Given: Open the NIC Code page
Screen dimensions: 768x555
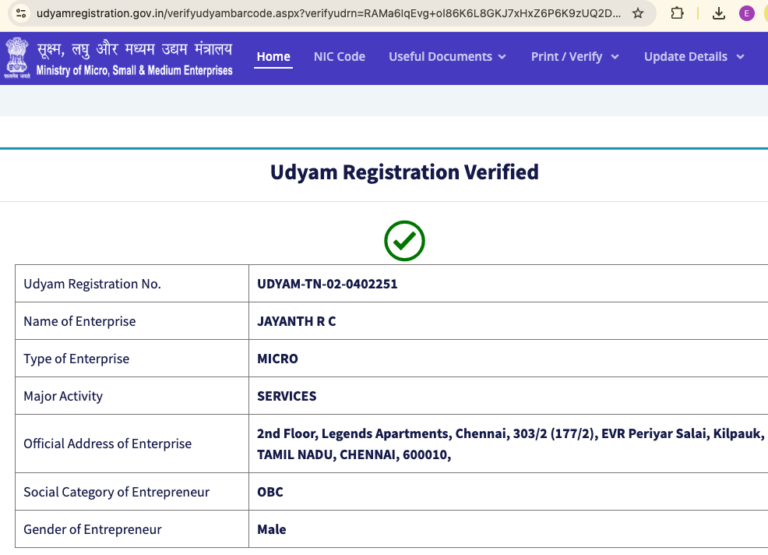Looking at the screenshot, I should click(x=339, y=57).
